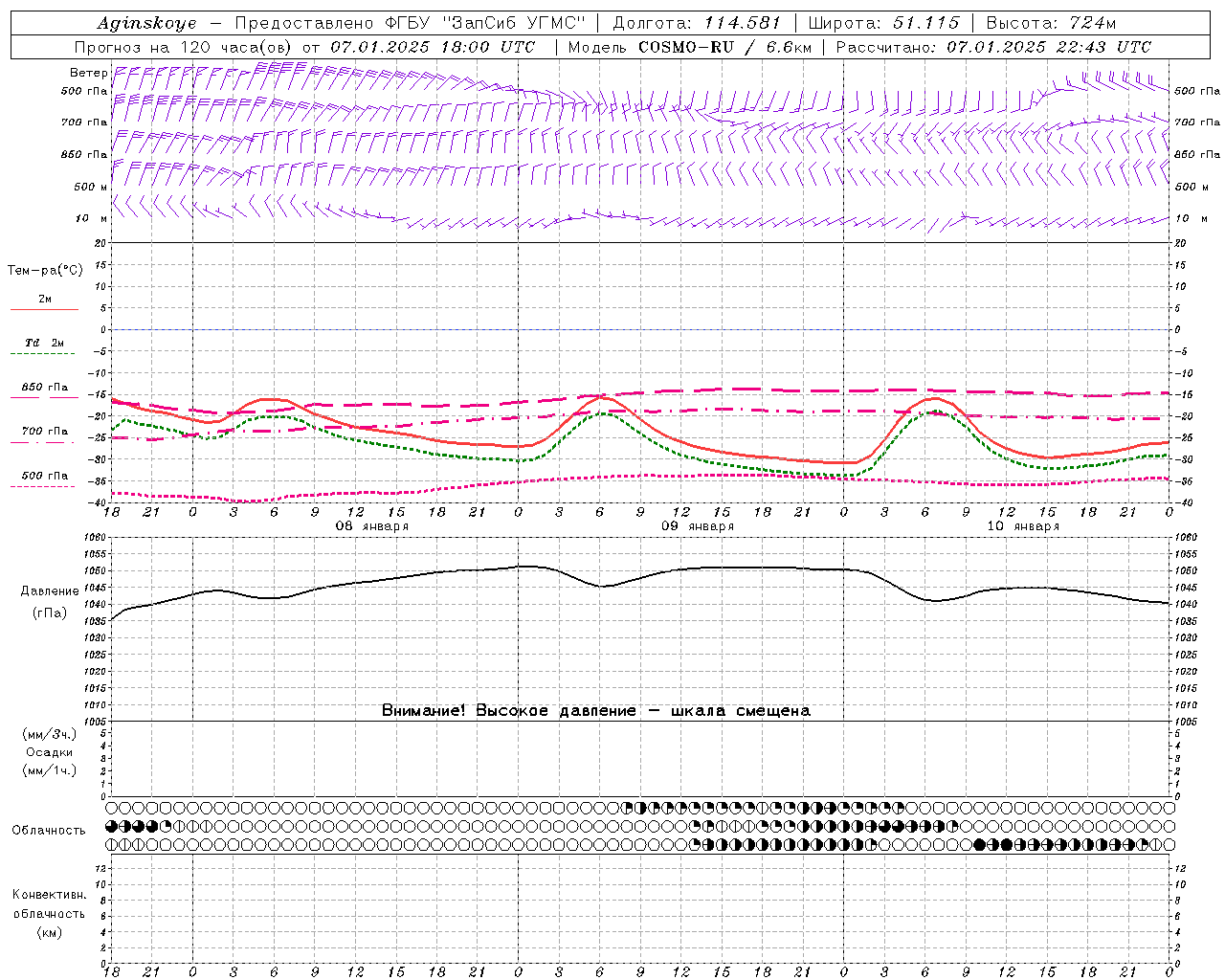
Task: Click the 1060 value on left pressure axis
Action: (x=97, y=538)
